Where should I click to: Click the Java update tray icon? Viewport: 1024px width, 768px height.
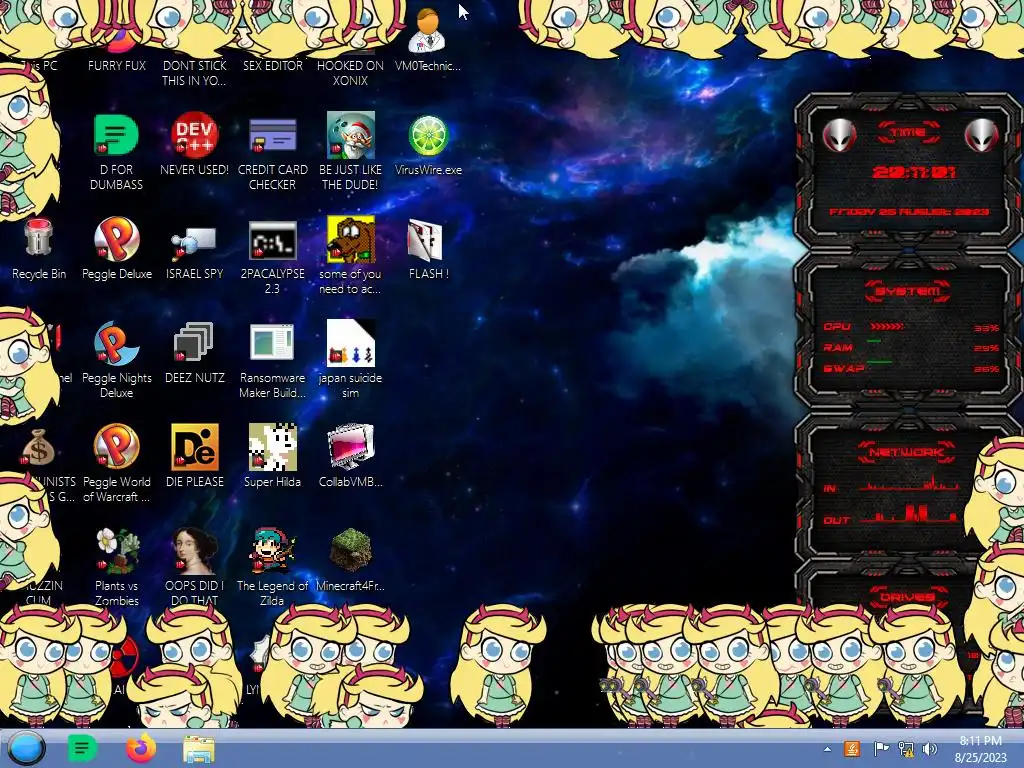click(x=852, y=748)
